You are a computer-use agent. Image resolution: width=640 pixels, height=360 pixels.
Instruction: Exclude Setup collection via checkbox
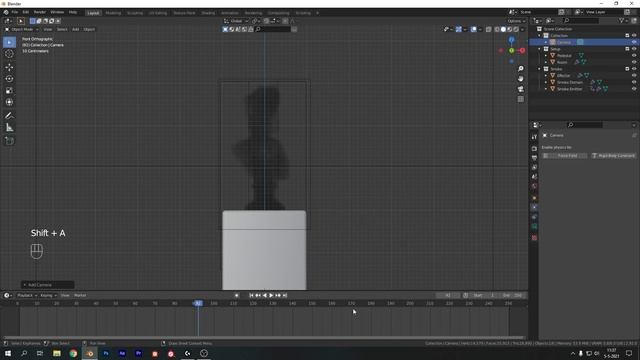coord(627,49)
